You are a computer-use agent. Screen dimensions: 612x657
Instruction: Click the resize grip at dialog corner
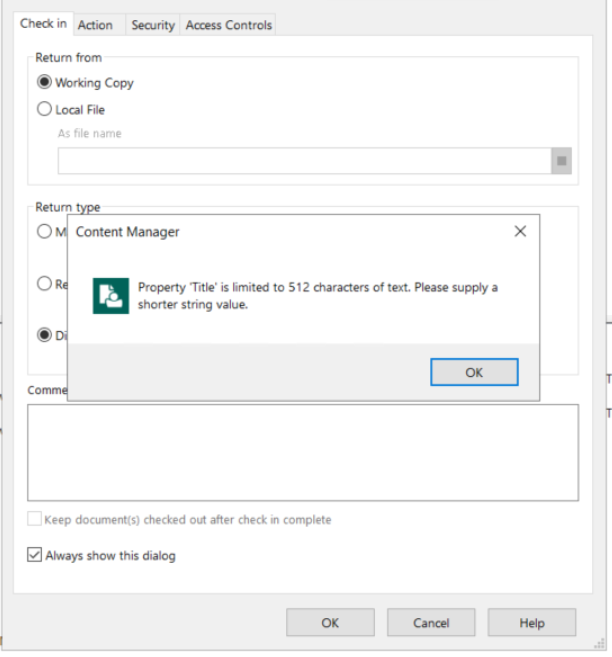[x=599, y=643]
